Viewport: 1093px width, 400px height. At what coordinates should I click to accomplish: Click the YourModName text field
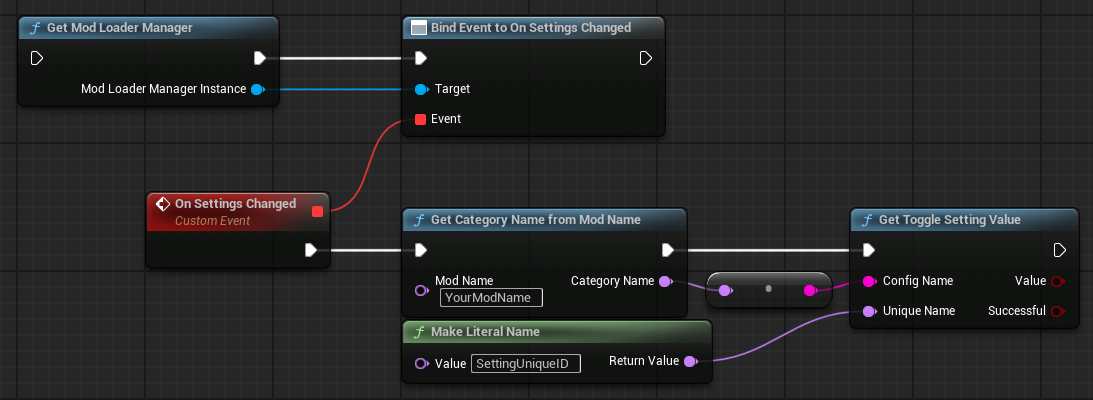(x=491, y=298)
